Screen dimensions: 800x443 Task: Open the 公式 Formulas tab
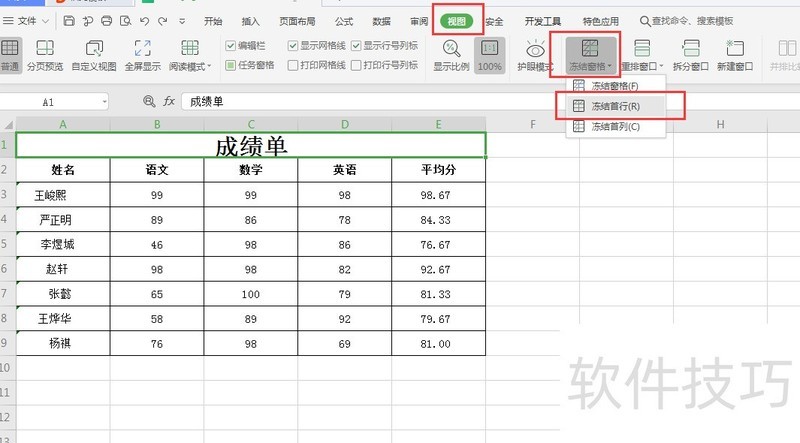pos(344,21)
